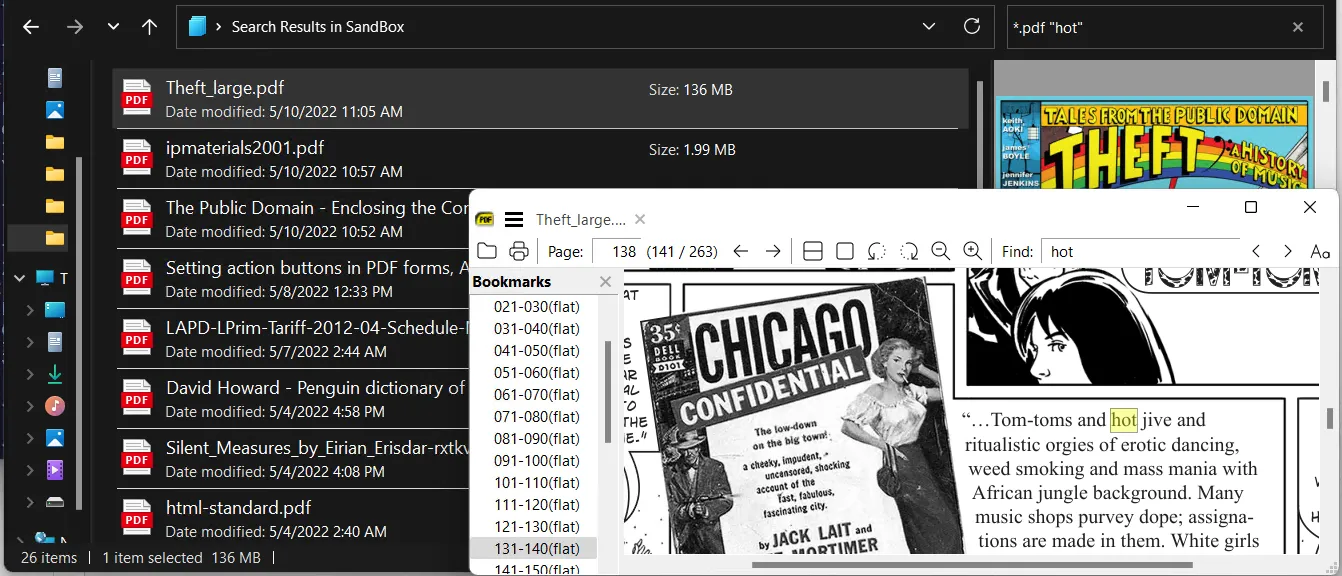Find next match of 'hot'
Viewport: 1342px width, 576px height.
coord(1288,251)
